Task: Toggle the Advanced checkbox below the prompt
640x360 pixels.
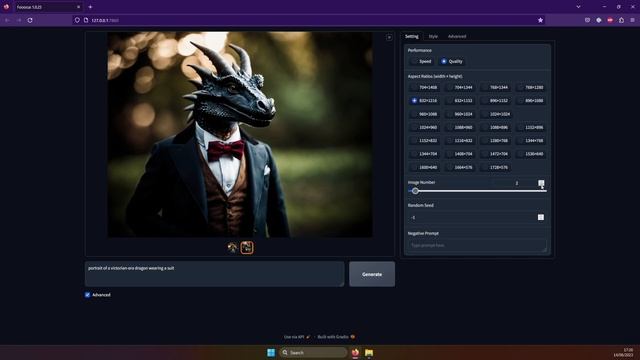Action: coord(87,295)
